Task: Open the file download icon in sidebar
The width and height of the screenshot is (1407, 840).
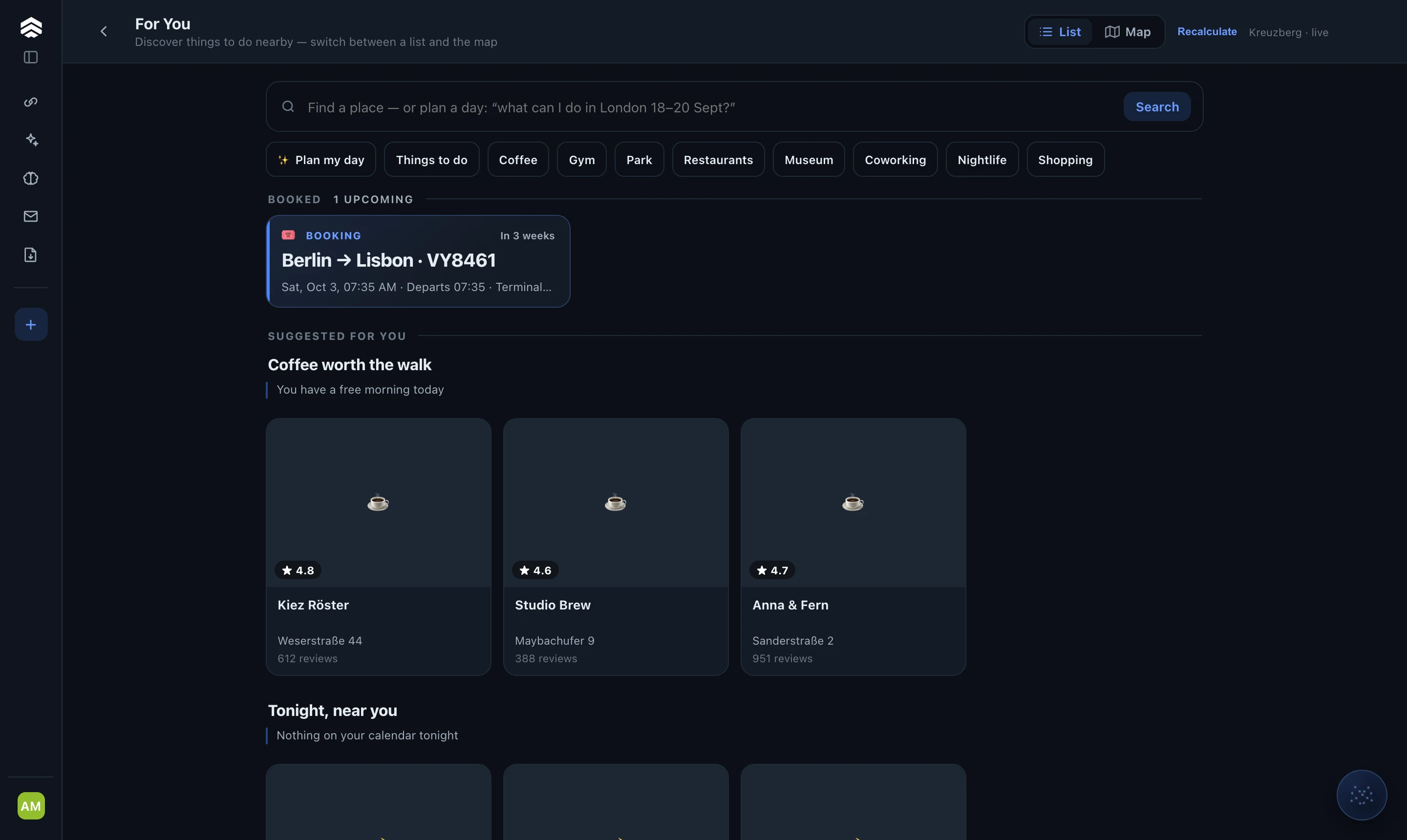Action: pyautogui.click(x=31, y=255)
